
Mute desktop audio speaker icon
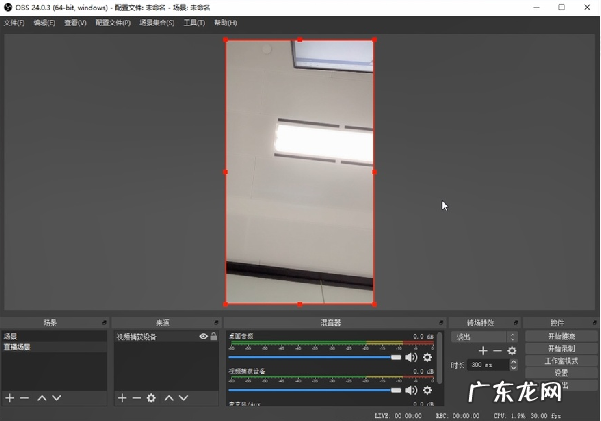[410, 357]
